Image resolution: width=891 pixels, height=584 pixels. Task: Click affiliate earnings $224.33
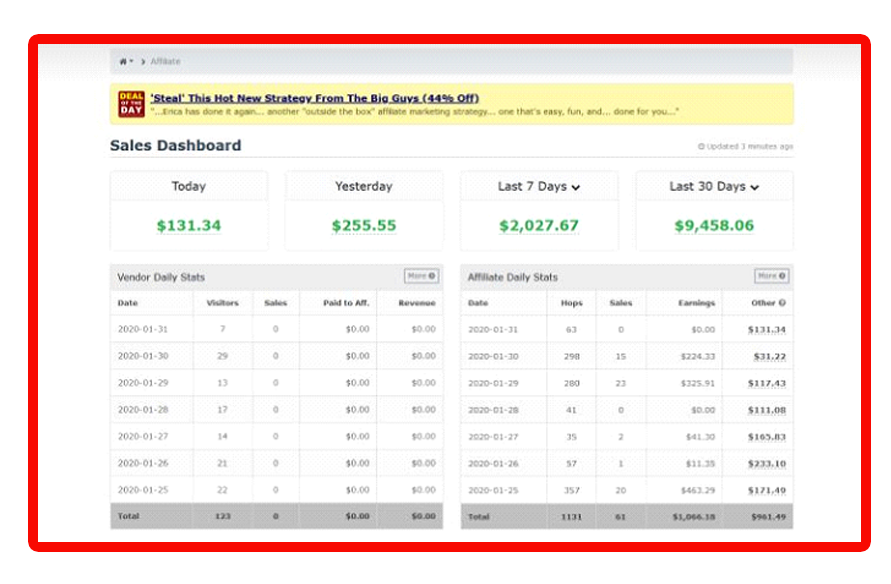[698, 357]
